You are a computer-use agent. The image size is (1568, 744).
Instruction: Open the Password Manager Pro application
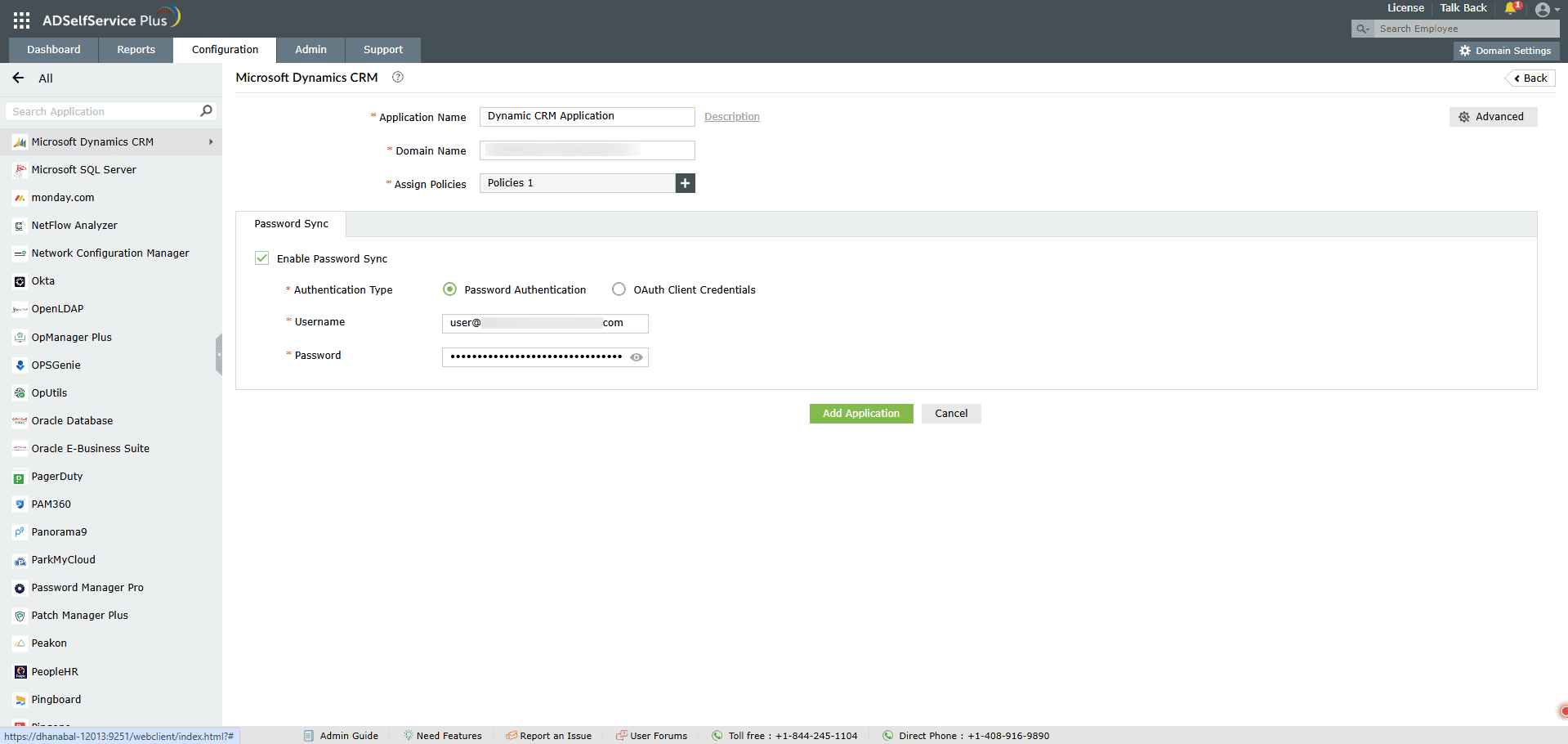pyautogui.click(x=87, y=587)
